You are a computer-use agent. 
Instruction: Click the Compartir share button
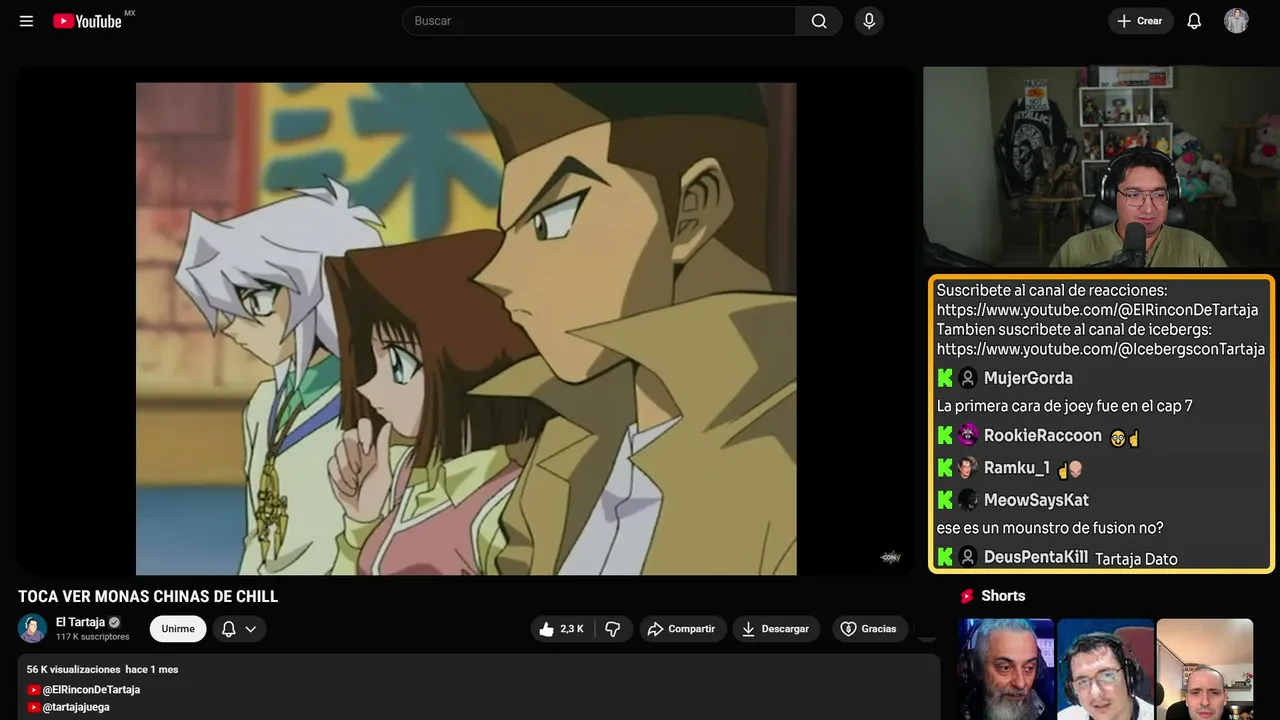pos(681,629)
